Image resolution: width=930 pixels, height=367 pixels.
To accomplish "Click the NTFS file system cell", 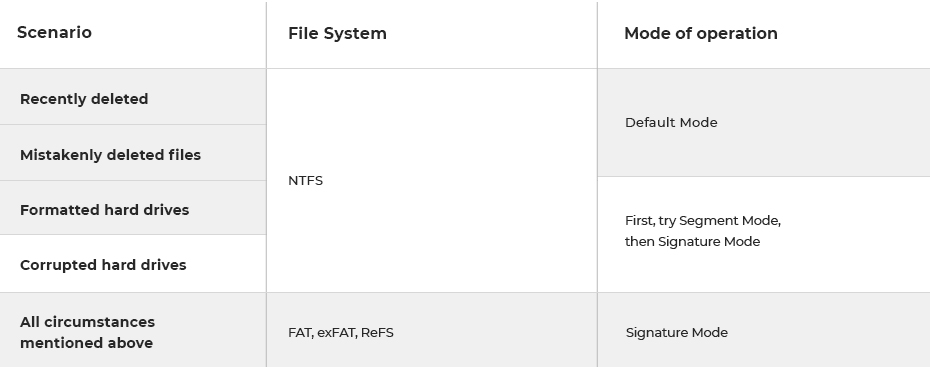I will (x=432, y=180).
